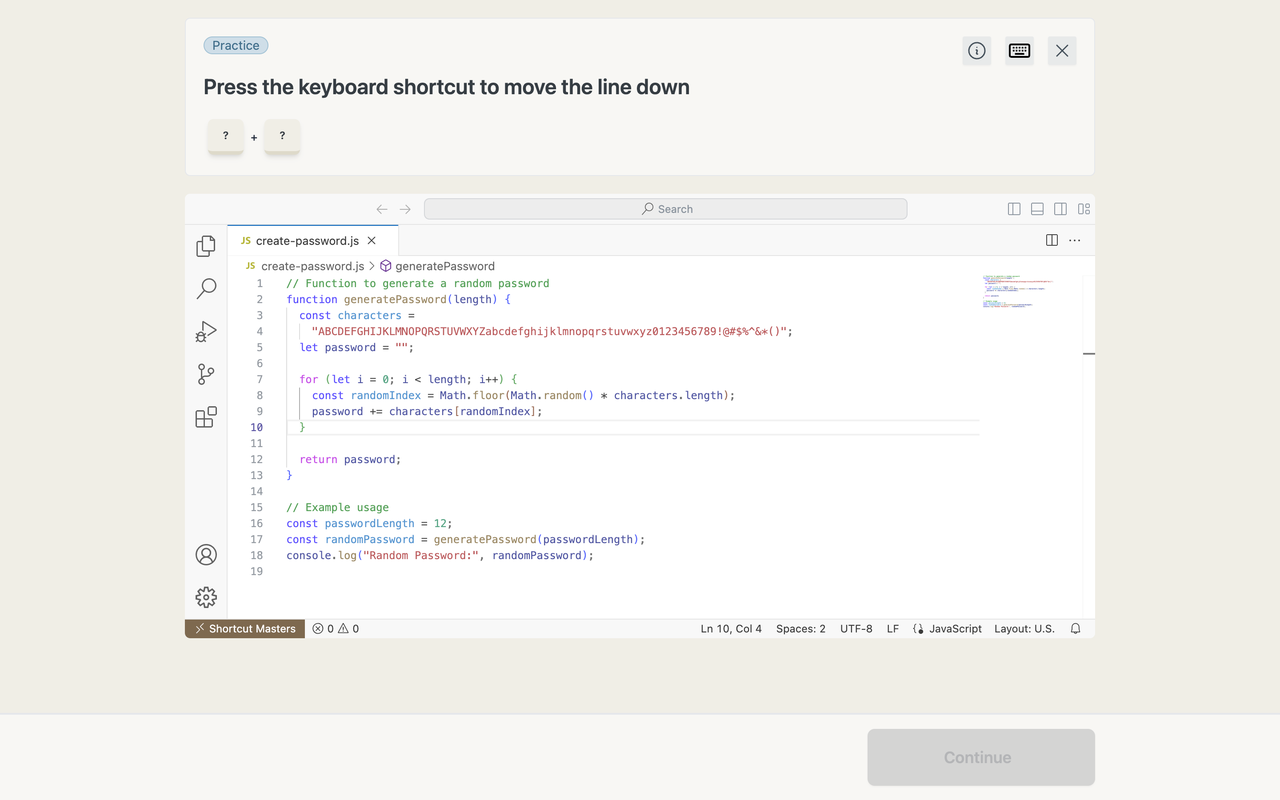Screen dimensions: 1280x800
Task: Click the "let password" declaration line
Action: pos(356,347)
